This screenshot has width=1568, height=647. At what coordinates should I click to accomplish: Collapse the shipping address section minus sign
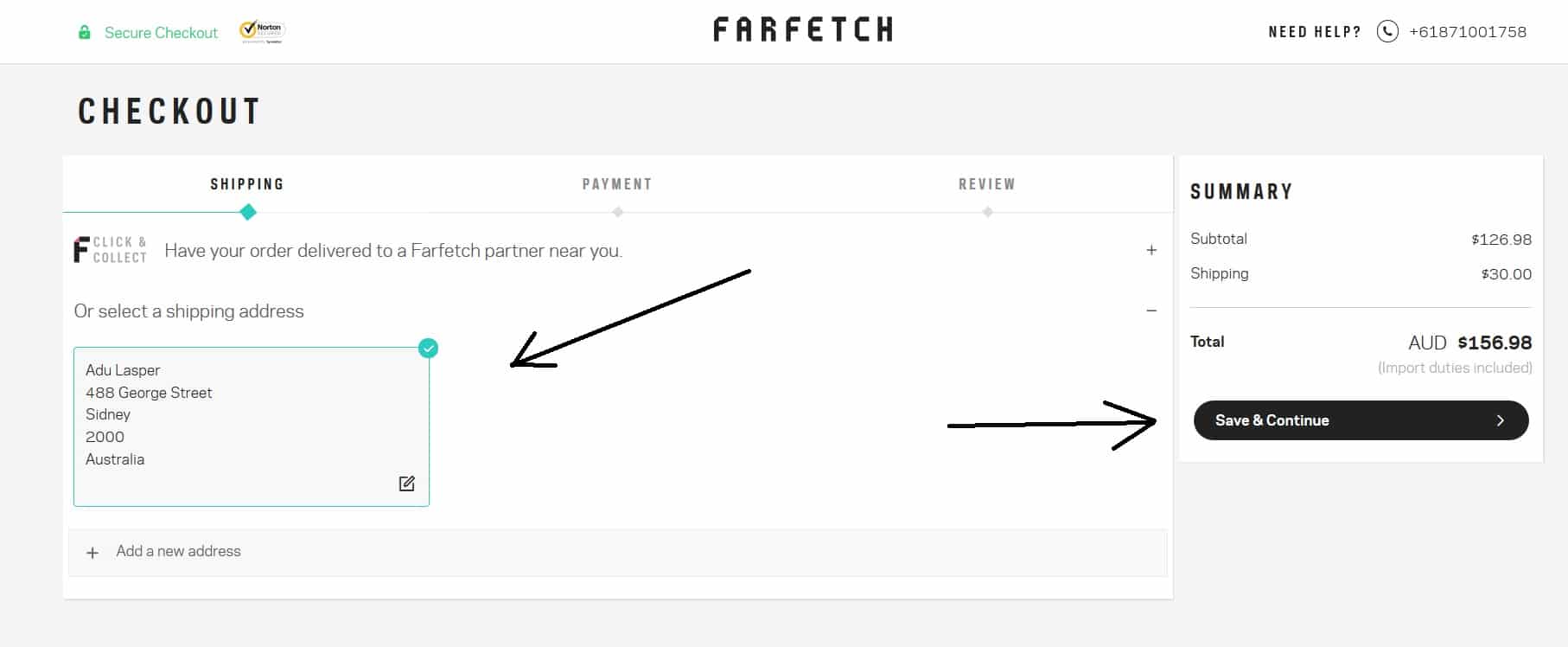click(1151, 311)
